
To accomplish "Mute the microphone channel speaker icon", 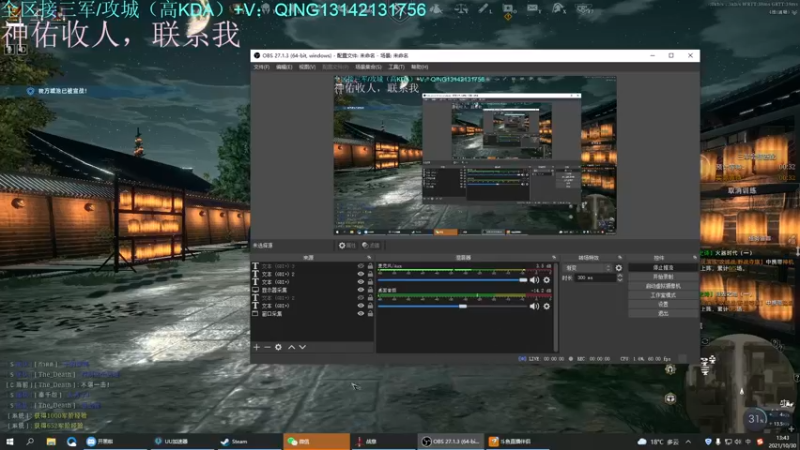I will (x=534, y=280).
